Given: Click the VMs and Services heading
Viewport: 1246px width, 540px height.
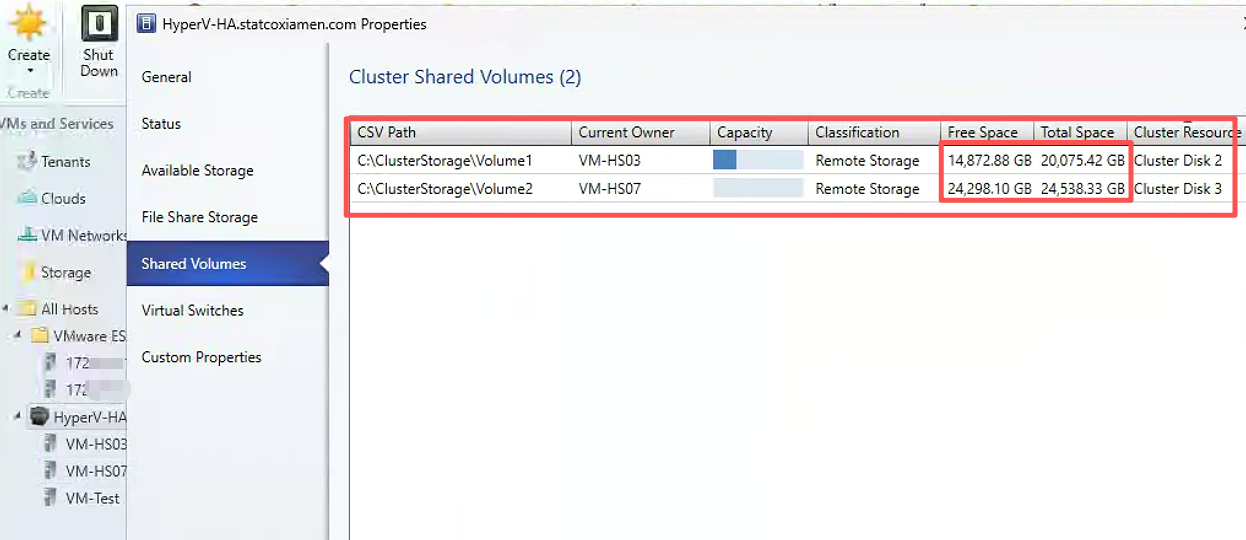Looking at the screenshot, I should [x=57, y=124].
